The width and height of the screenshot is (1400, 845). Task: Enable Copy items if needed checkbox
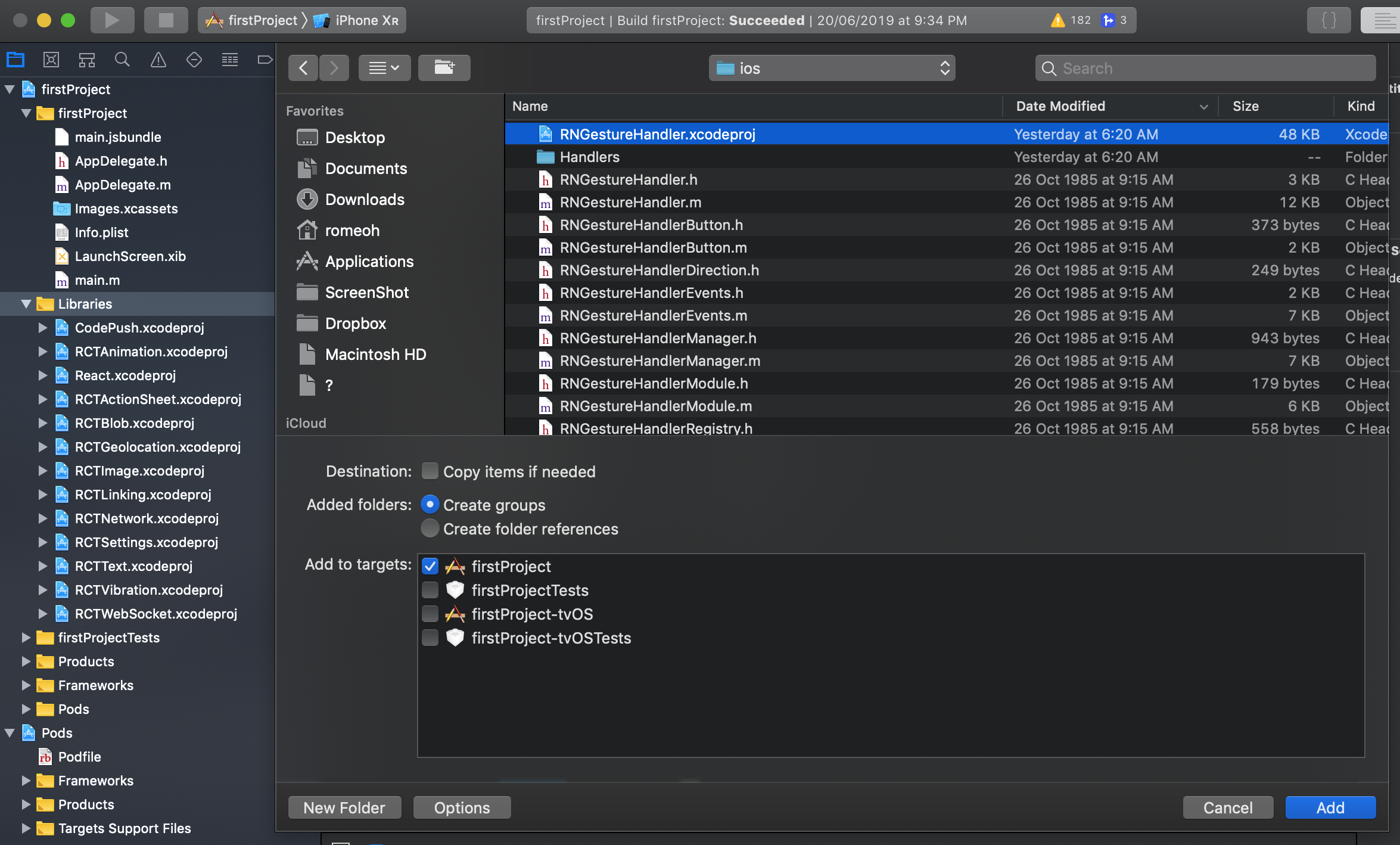(x=430, y=471)
